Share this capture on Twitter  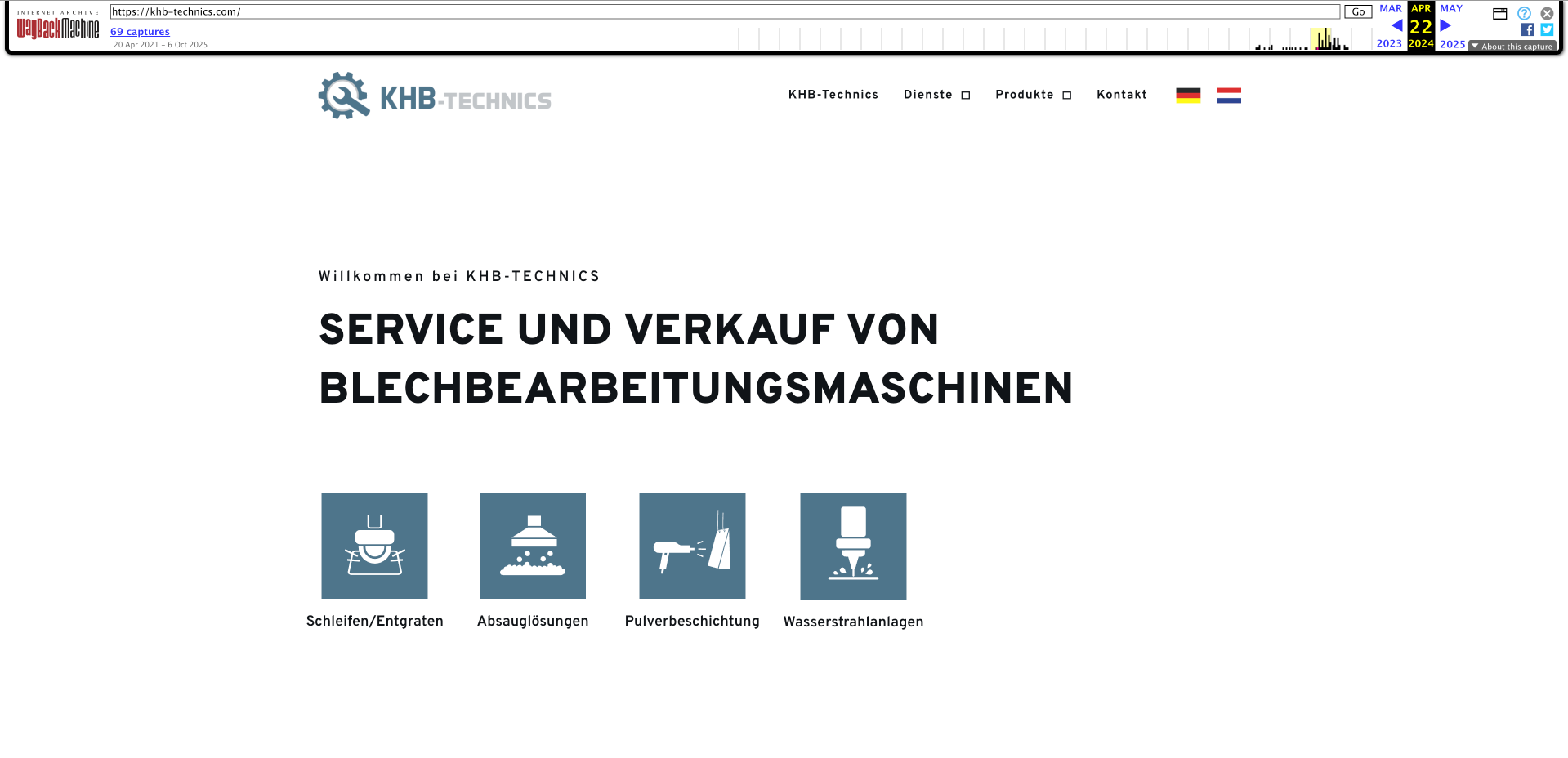click(1547, 29)
